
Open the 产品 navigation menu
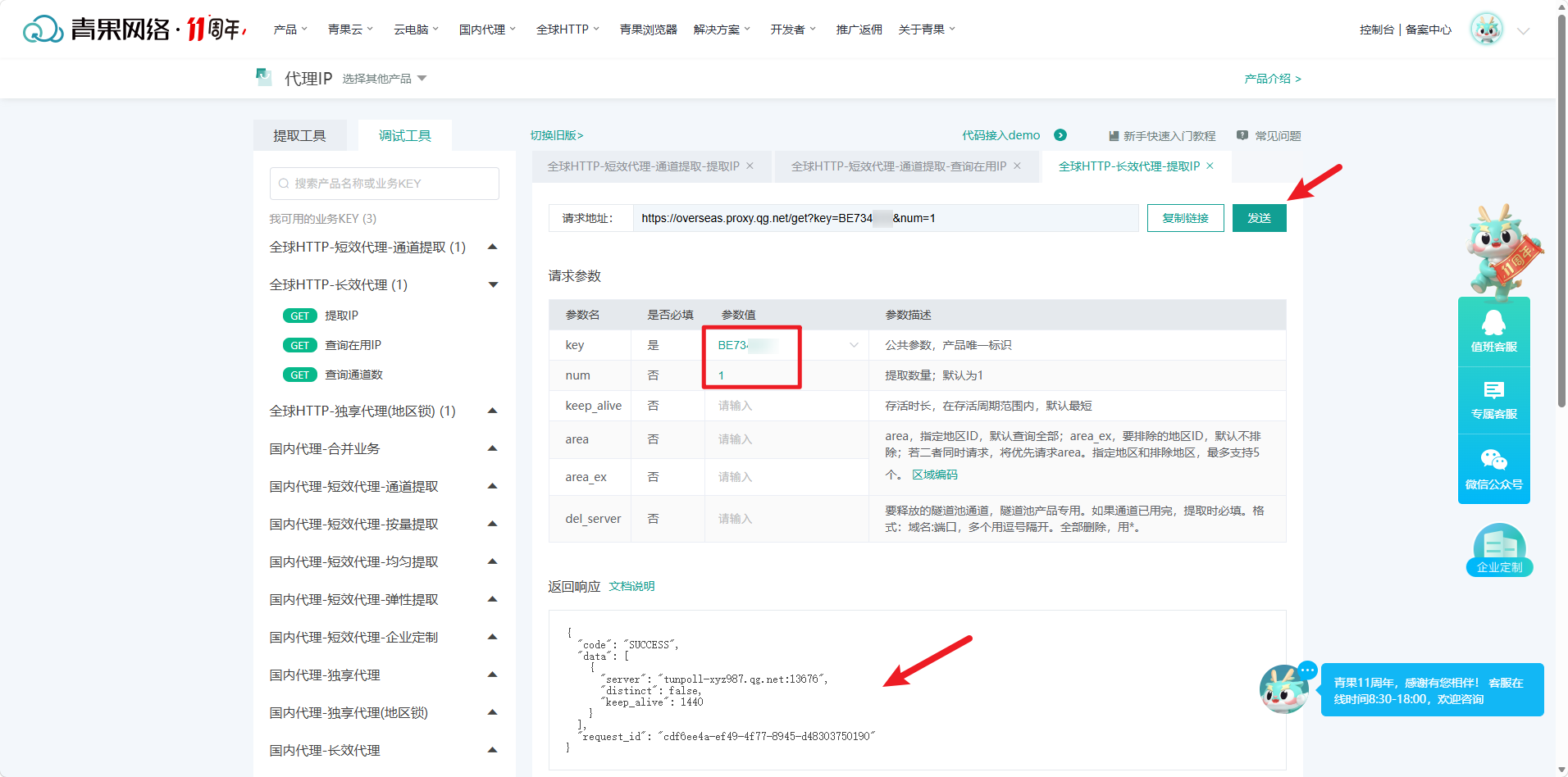coord(290,30)
